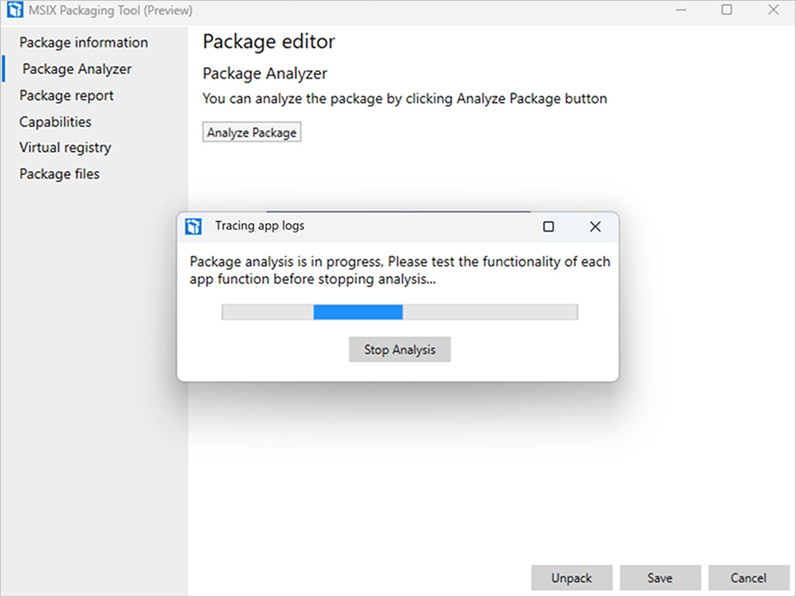Image resolution: width=796 pixels, height=597 pixels.
Task: Click the analysis progress bar
Action: [400, 312]
